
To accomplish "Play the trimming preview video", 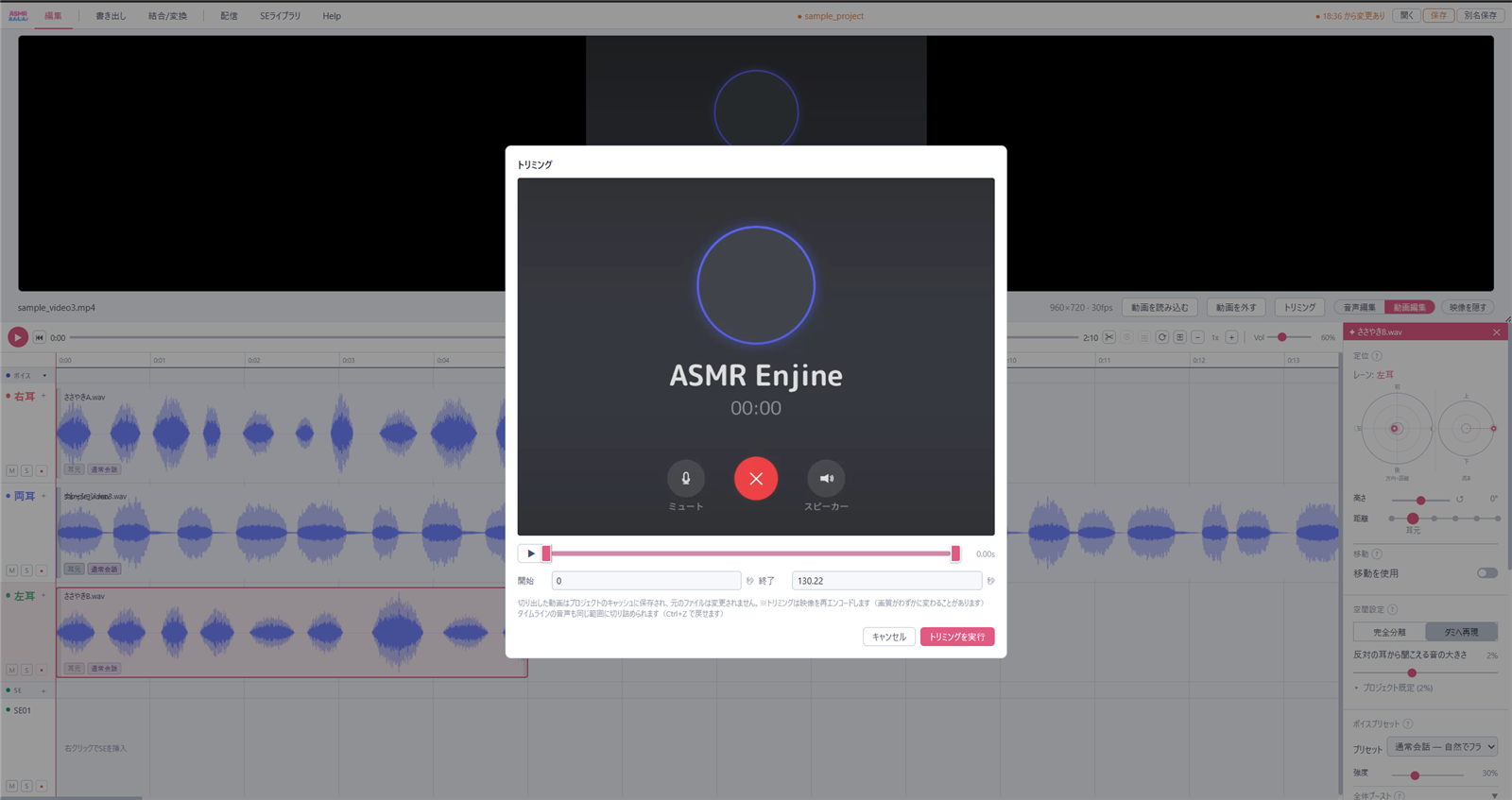I will 530,553.
